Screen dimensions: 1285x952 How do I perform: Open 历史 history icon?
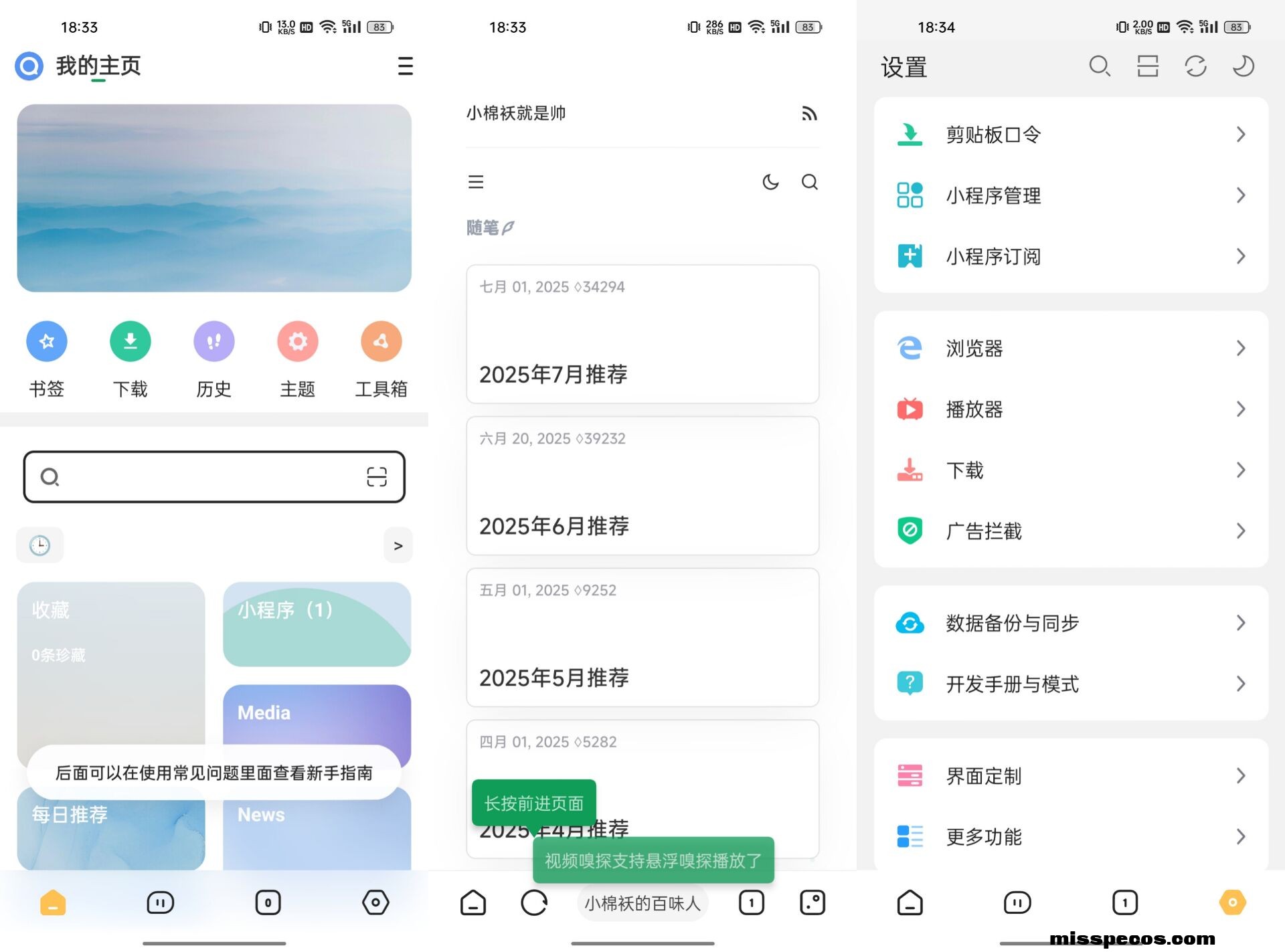(x=214, y=341)
